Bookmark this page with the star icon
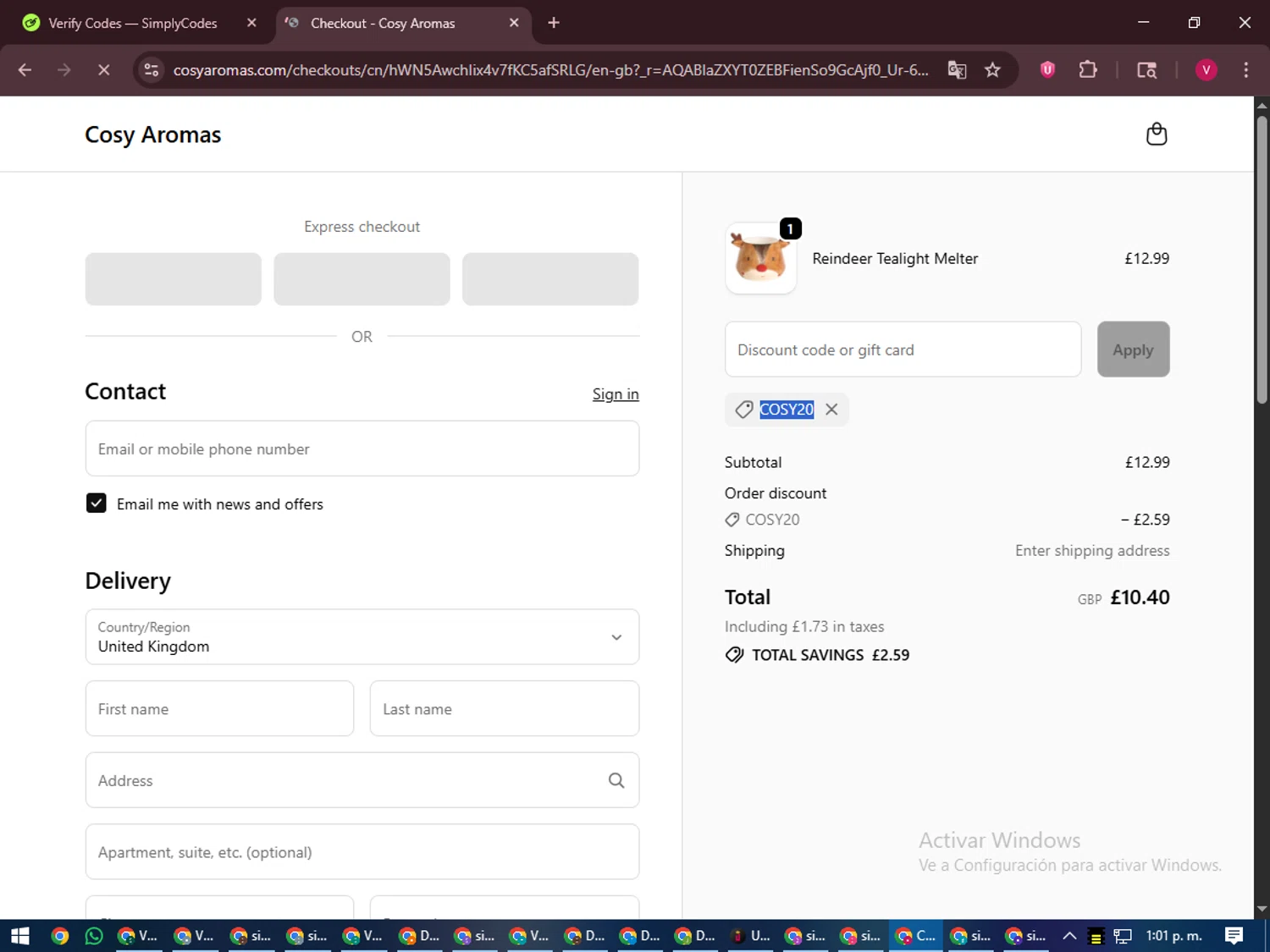1270x952 pixels. 992,70
